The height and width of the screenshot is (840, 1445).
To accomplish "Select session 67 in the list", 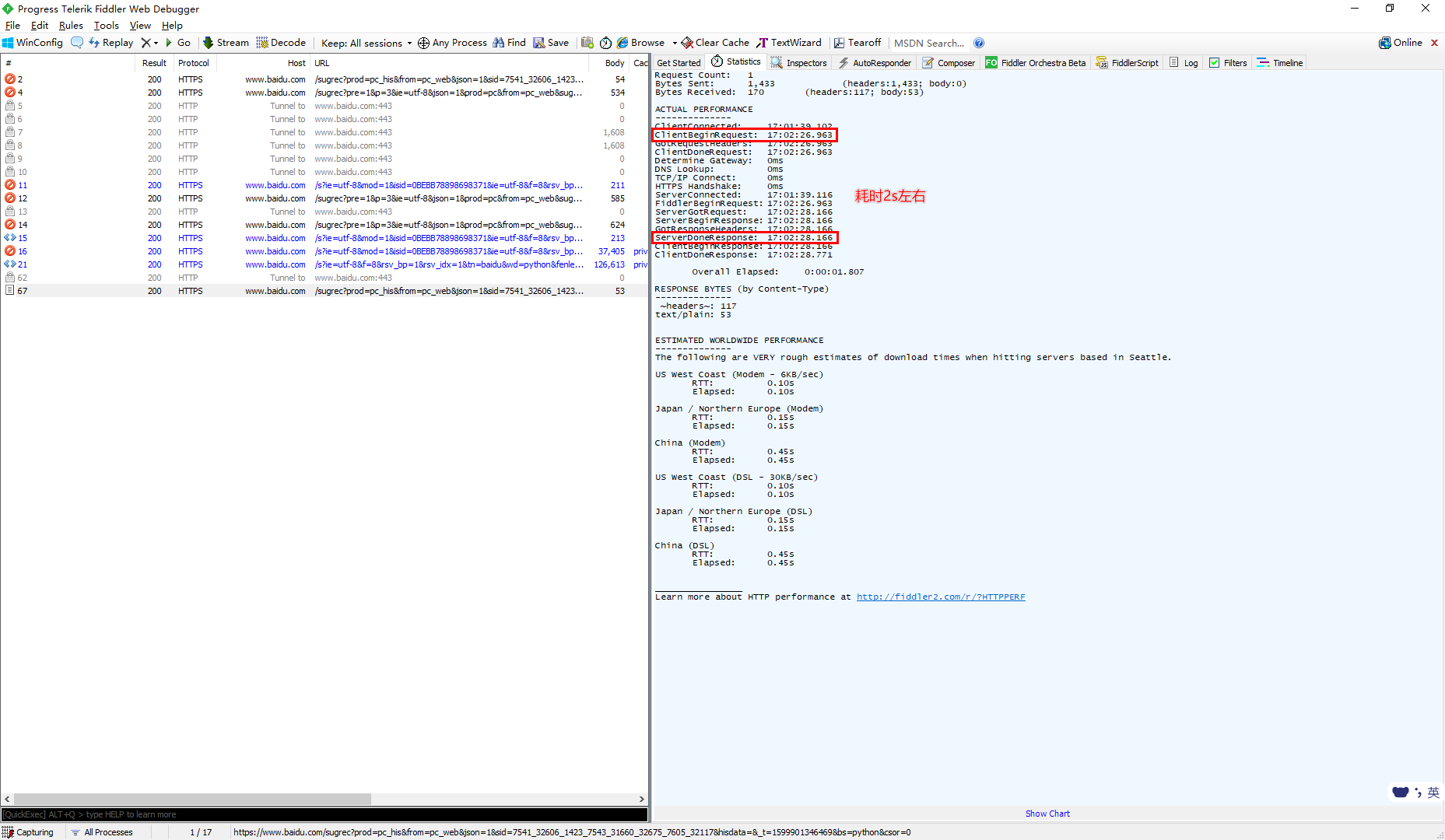I will tap(324, 291).
